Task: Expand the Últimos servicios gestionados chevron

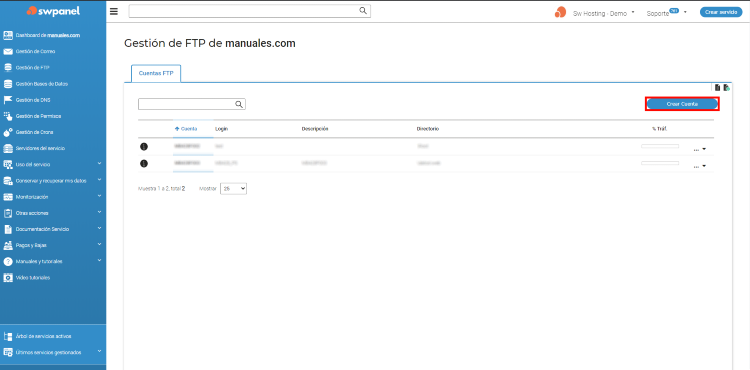Action: (99, 352)
